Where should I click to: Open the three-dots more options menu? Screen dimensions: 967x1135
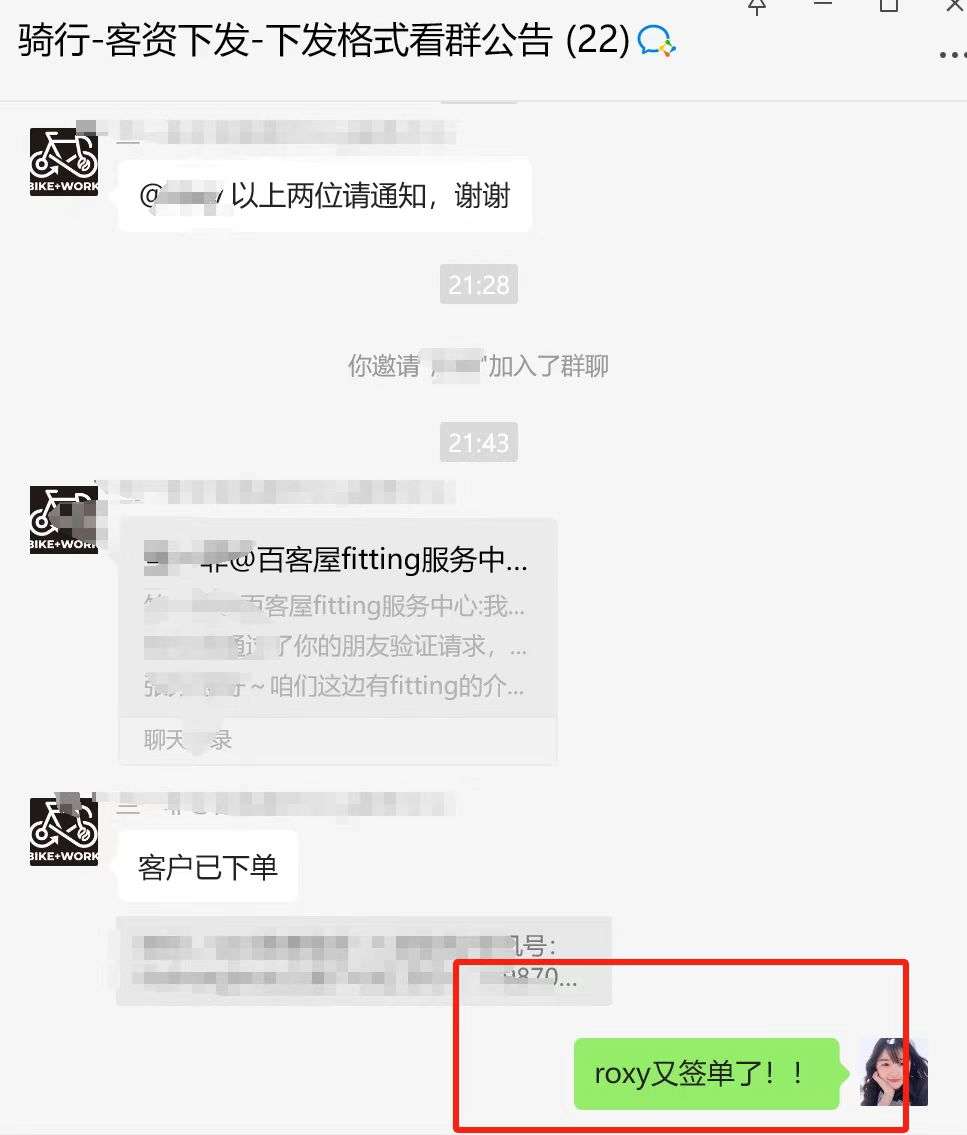coord(953,54)
